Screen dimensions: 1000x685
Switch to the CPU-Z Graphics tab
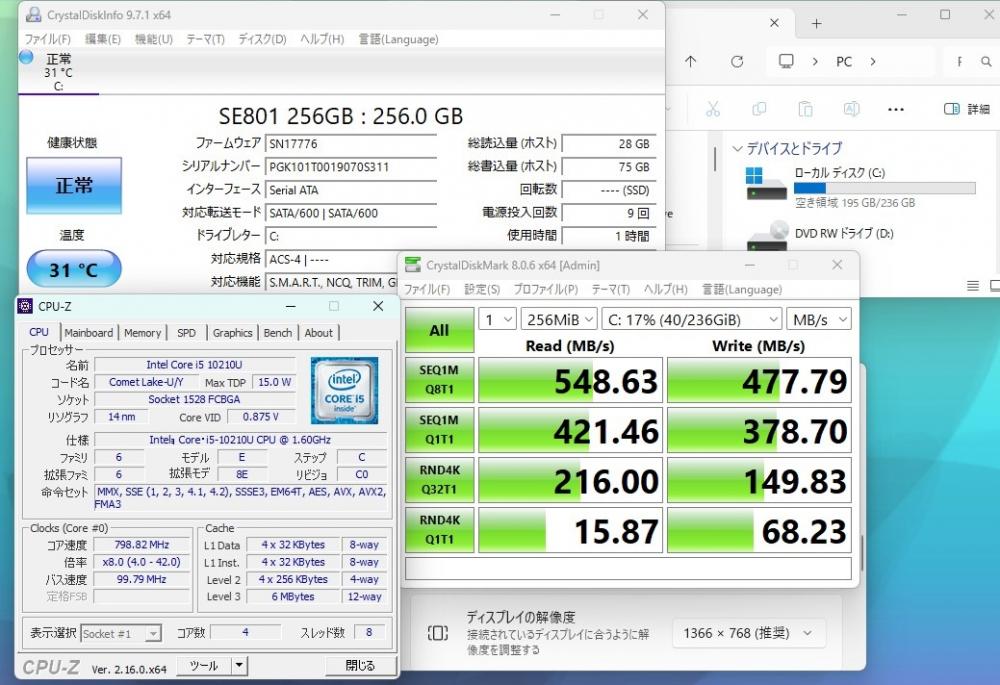click(x=232, y=332)
